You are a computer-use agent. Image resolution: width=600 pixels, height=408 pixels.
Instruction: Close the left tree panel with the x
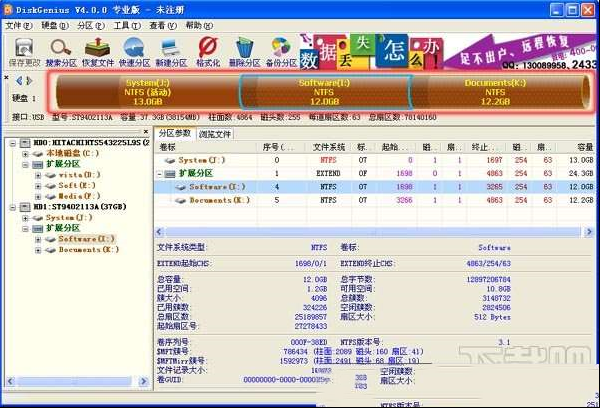(146, 131)
